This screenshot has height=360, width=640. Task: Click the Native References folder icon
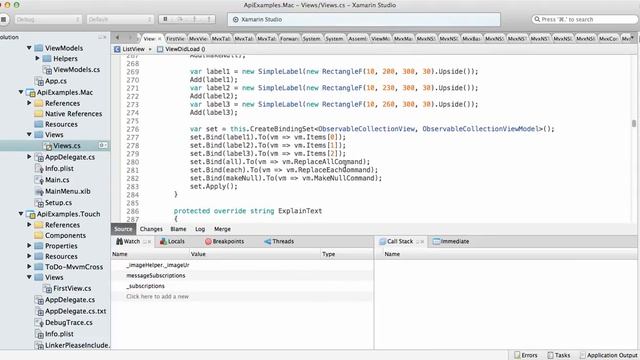pyautogui.click(x=39, y=113)
